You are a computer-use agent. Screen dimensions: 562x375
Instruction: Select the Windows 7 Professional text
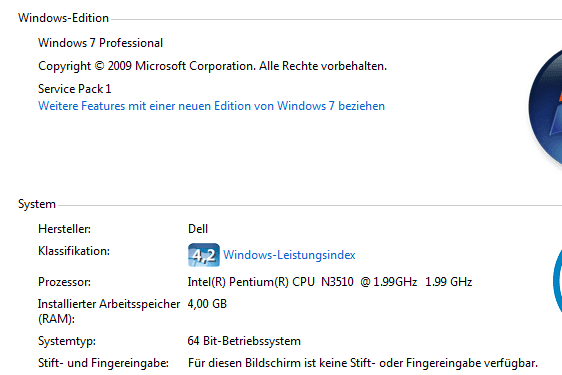[100, 43]
